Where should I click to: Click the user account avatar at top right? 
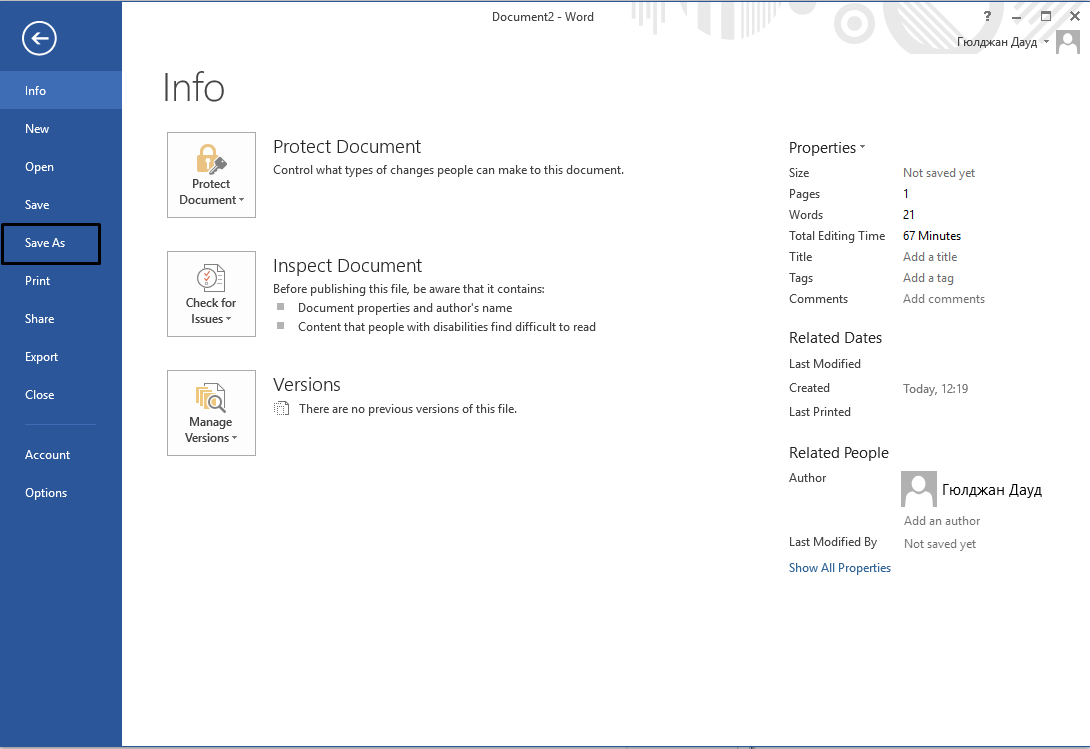tap(1067, 42)
